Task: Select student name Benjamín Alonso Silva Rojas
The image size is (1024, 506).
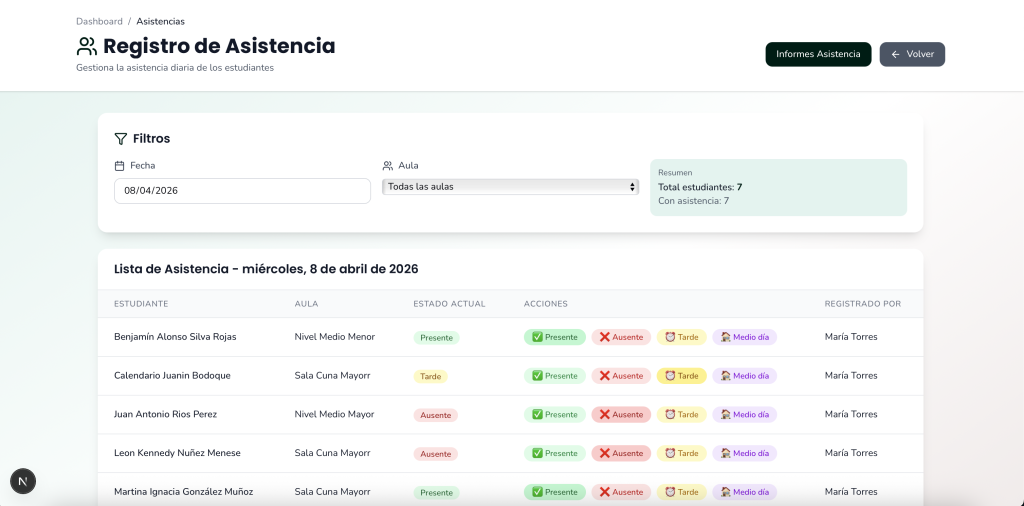Action: (175, 337)
